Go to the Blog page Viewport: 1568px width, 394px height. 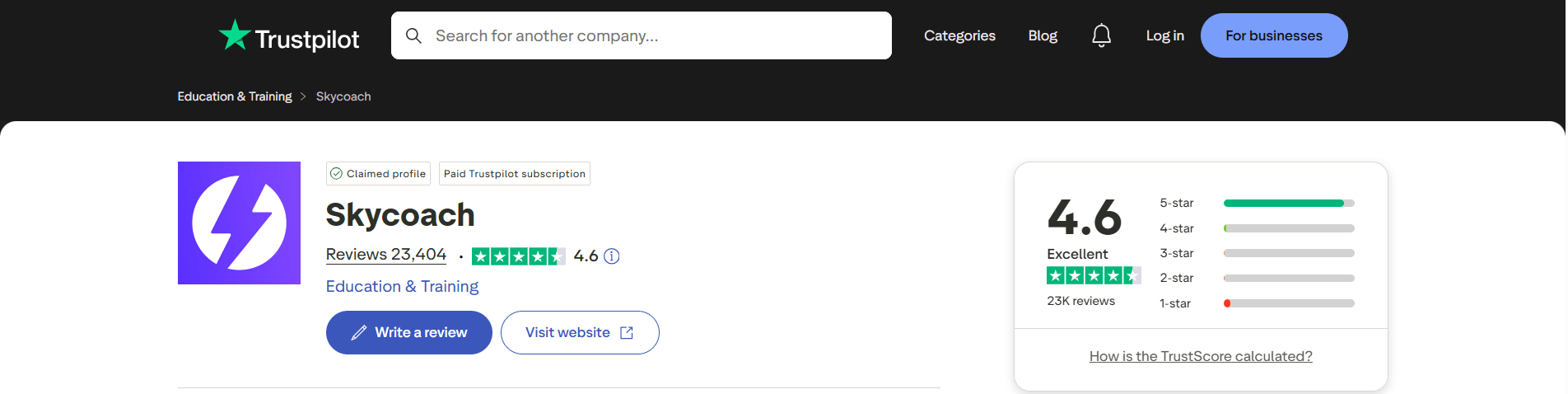tap(1043, 35)
